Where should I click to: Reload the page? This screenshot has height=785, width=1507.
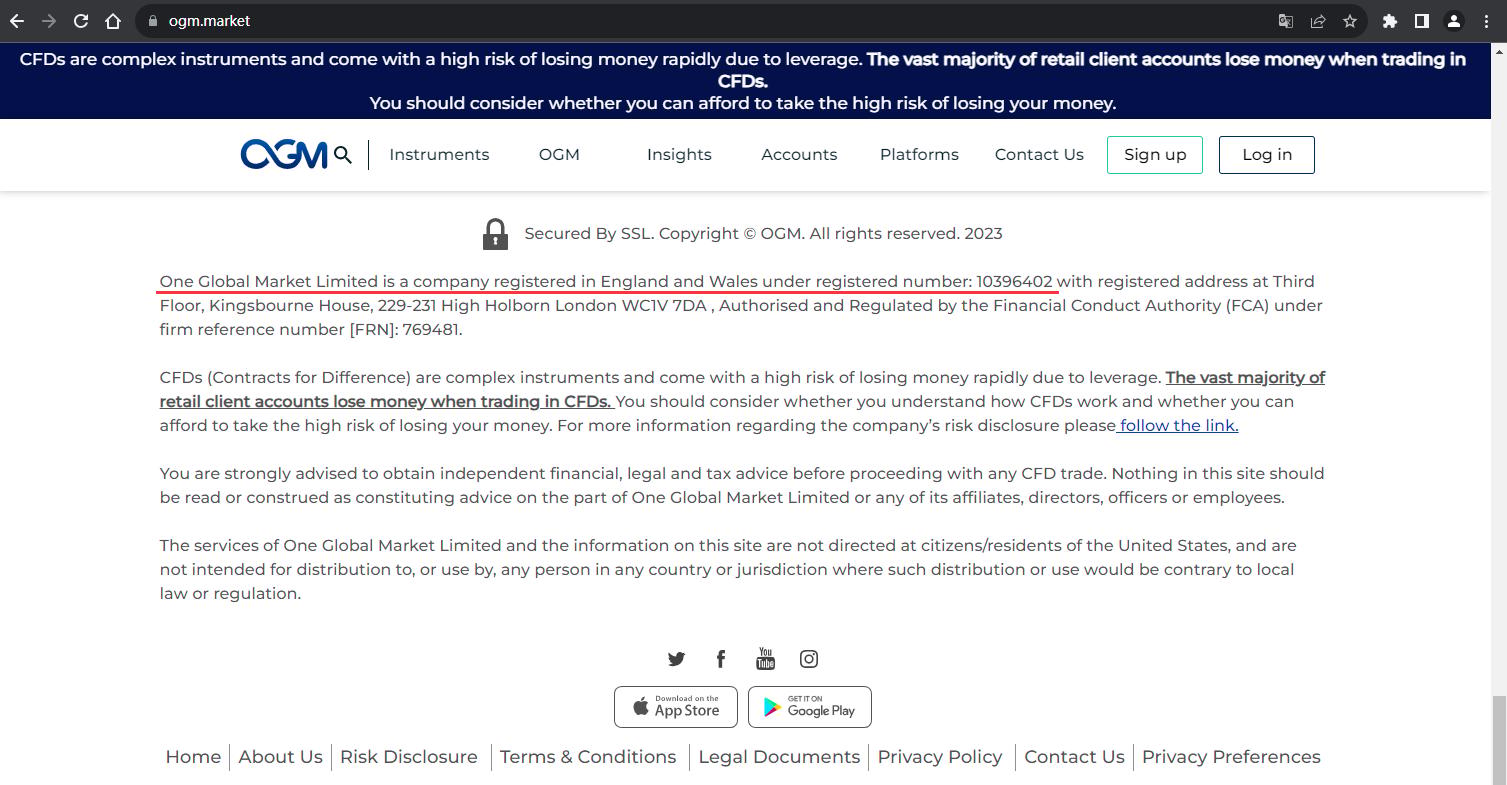(x=81, y=21)
